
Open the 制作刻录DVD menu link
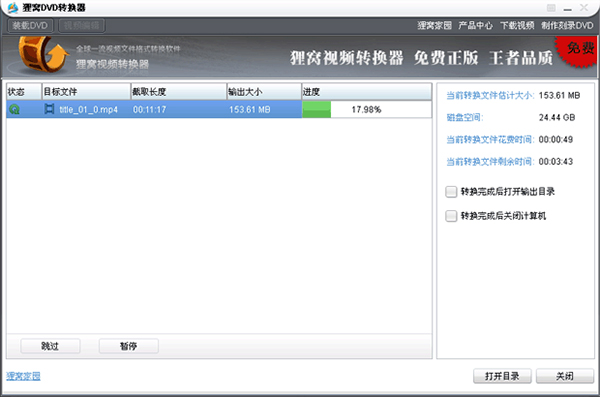point(567,26)
